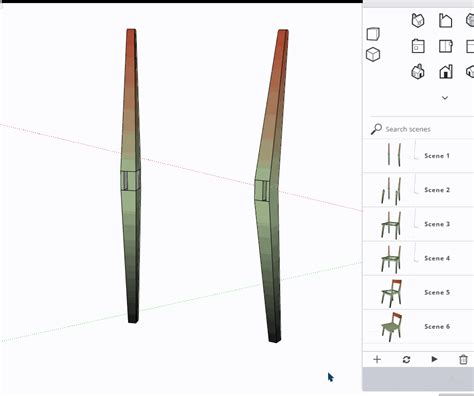Select the "Scene 6" label
Image resolution: width=474 pixels, height=396 pixels.
click(437, 326)
